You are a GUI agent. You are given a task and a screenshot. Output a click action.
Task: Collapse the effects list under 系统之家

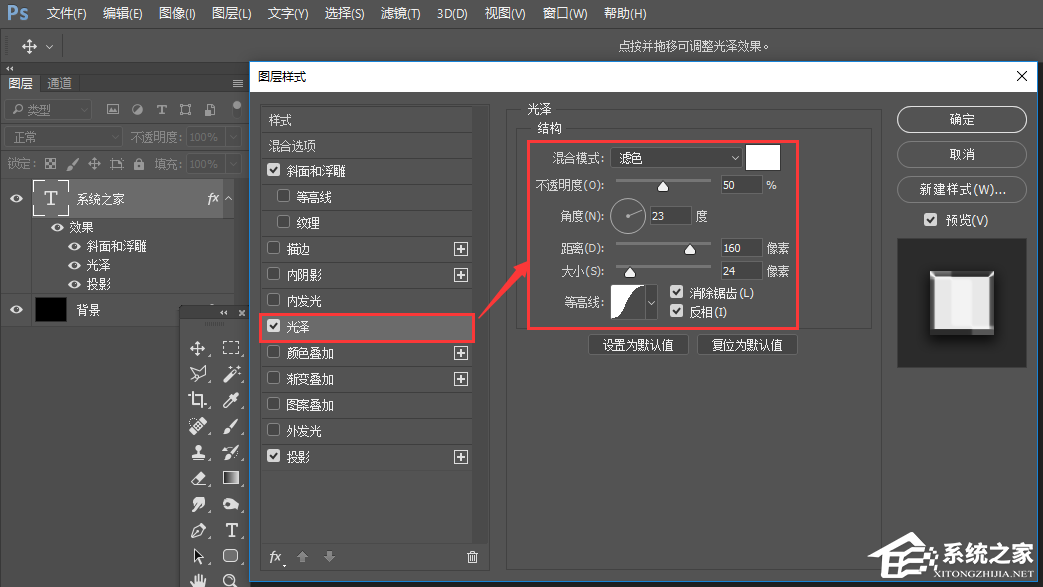[x=228, y=197]
